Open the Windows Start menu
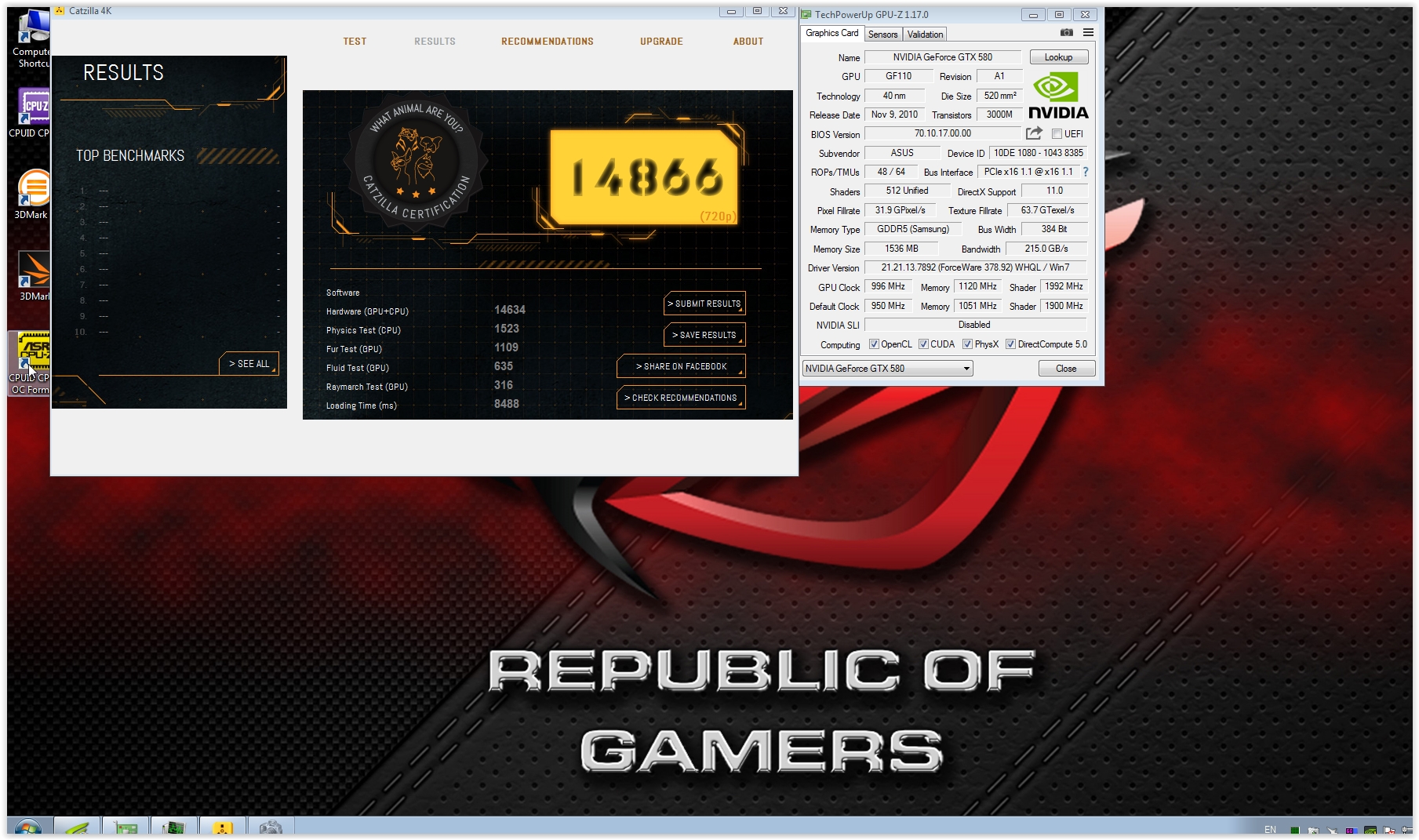Screen dimensions: 1419x840 (27, 828)
